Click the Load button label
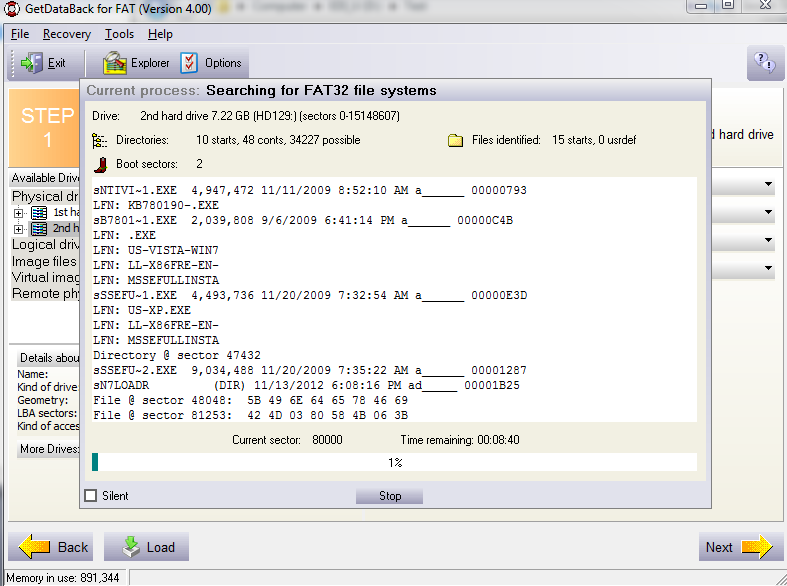Screen dimensions: 787x586 click(161, 547)
